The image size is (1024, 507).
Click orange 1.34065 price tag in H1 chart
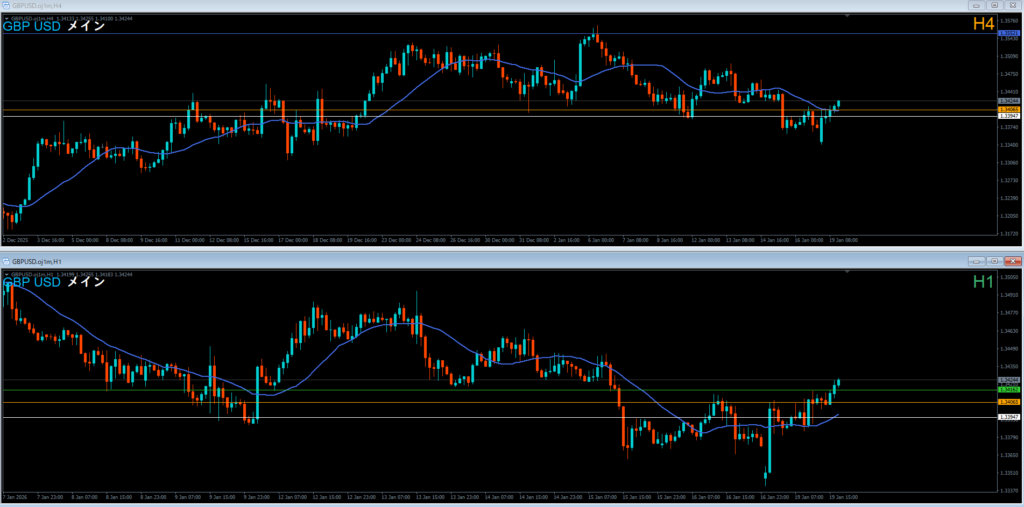point(1009,402)
